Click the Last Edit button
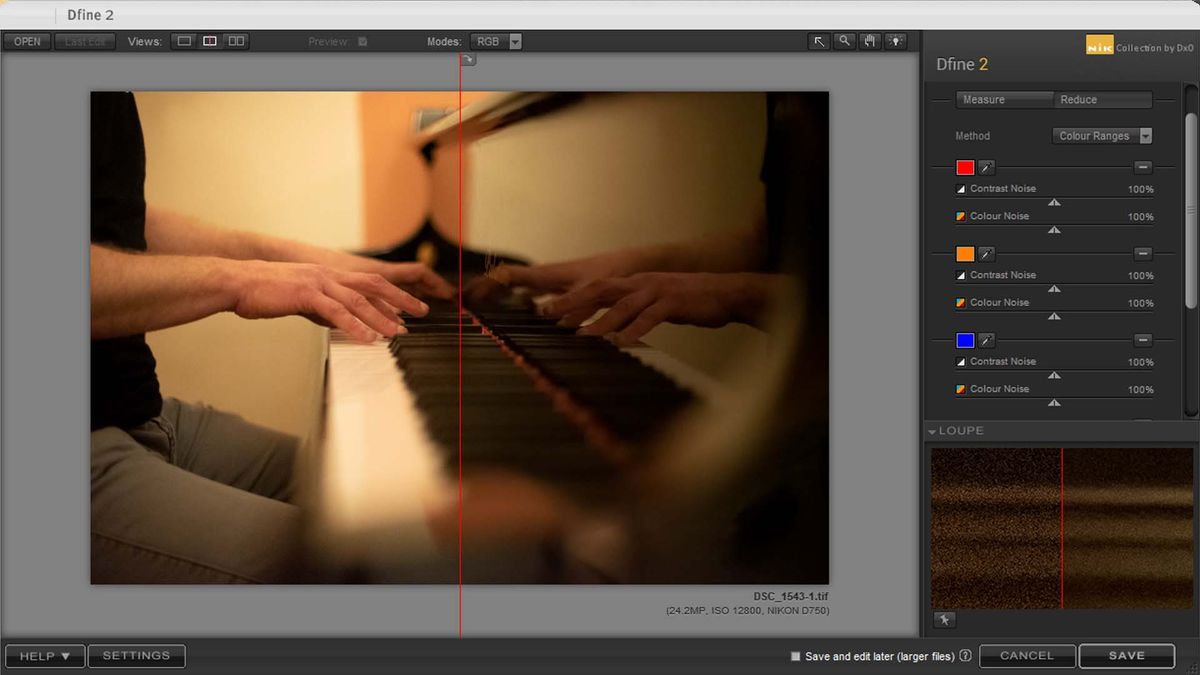1200x675 pixels. tap(85, 41)
